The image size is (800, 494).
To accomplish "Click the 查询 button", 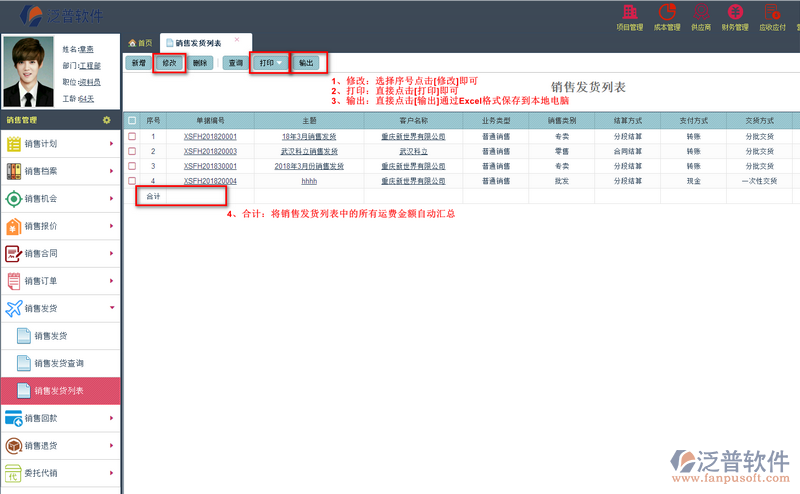I will click(236, 63).
